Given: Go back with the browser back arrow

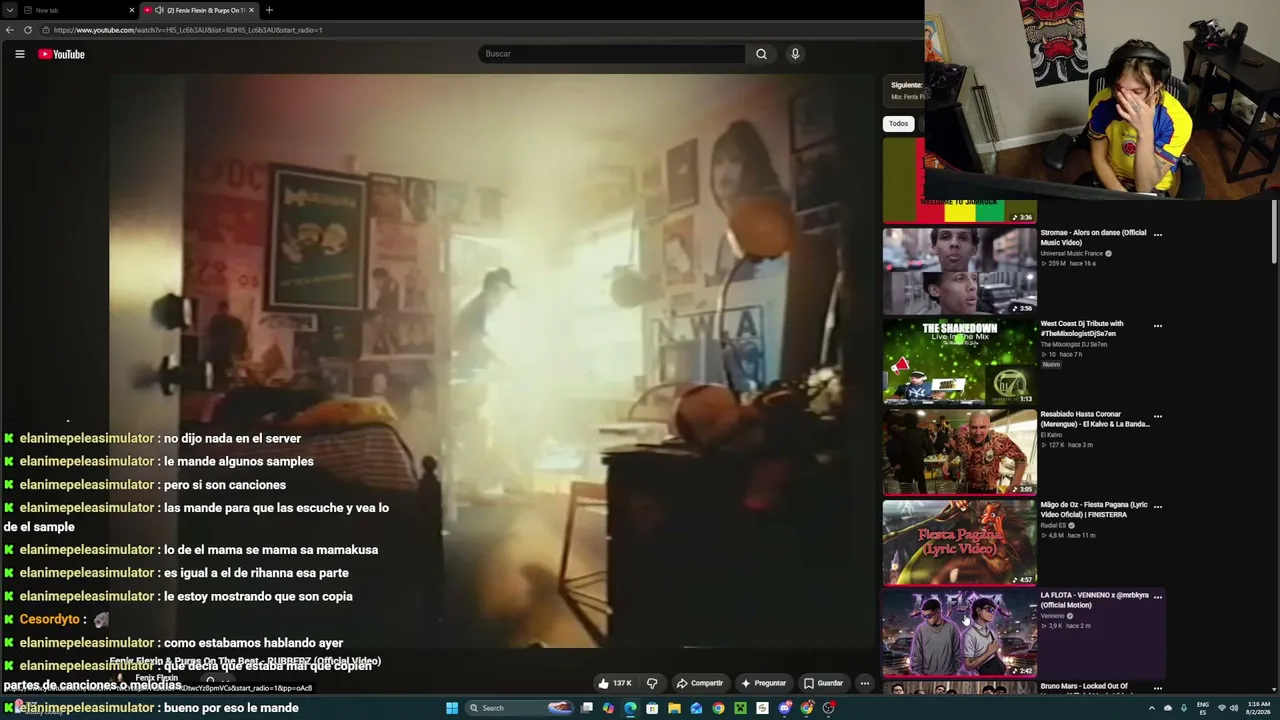Looking at the screenshot, I should (10, 30).
